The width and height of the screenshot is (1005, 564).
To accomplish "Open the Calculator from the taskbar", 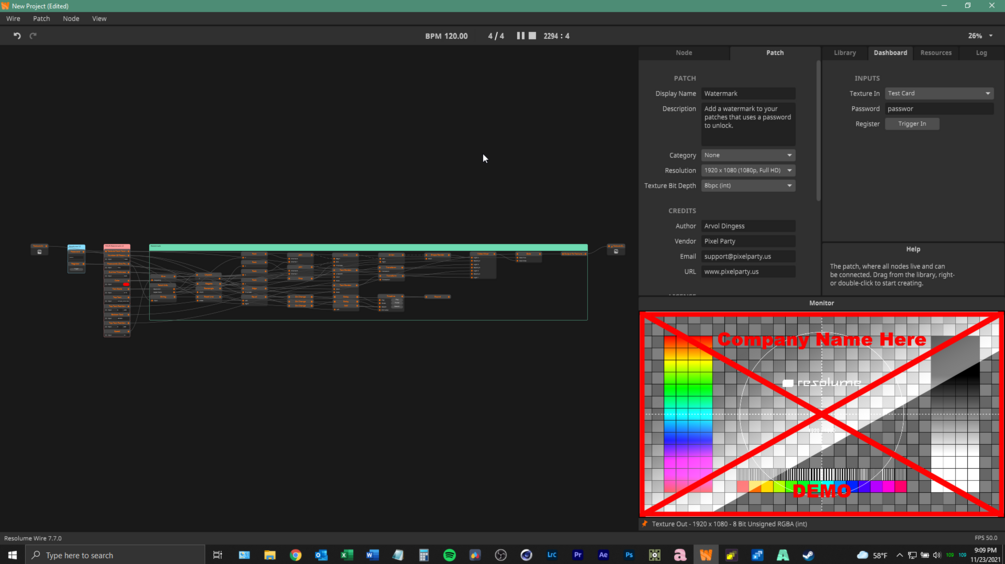I will click(x=424, y=555).
